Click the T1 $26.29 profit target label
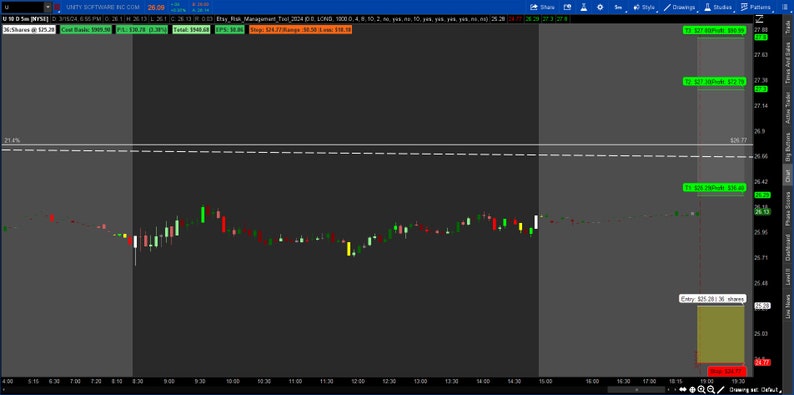 [714, 187]
